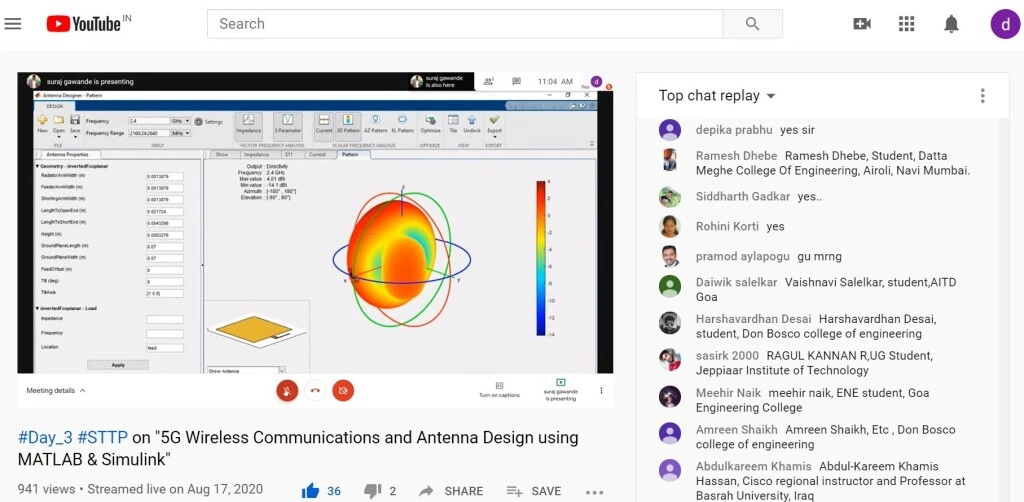Select the AZ Pattern button
The height and width of the screenshot is (502, 1024).
point(376,123)
